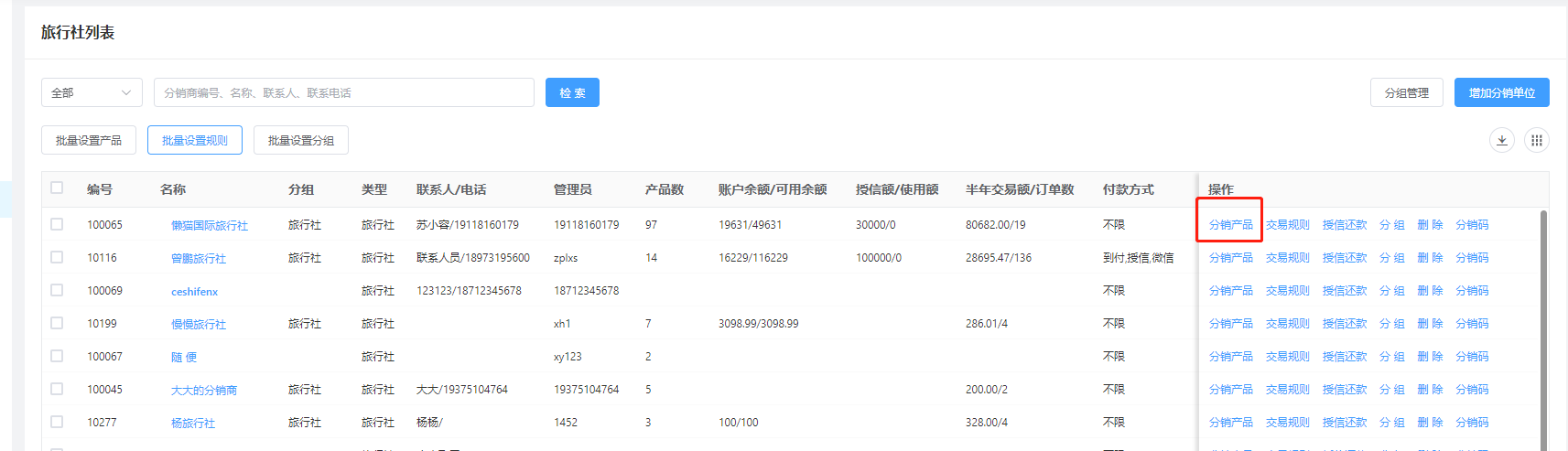Open 分组管理 group management

click(1406, 92)
